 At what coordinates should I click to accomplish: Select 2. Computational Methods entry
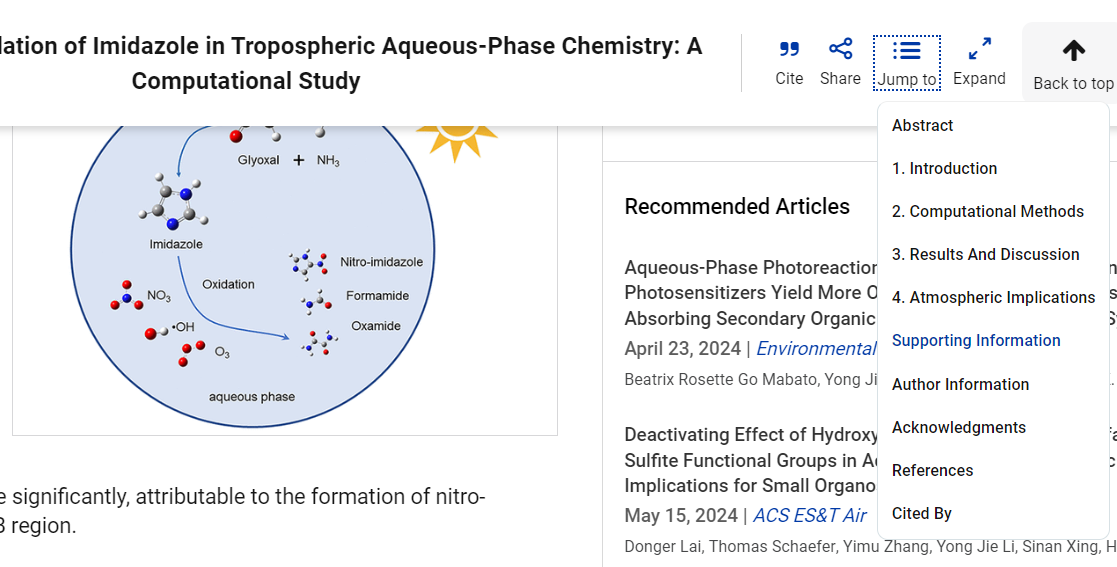987,211
